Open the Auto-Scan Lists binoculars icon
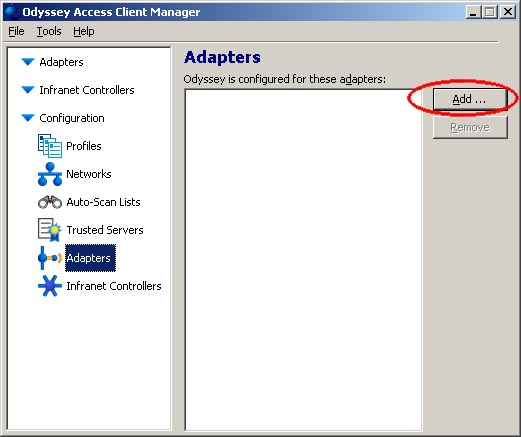Image resolution: width=521 pixels, height=437 pixels. click(50, 202)
